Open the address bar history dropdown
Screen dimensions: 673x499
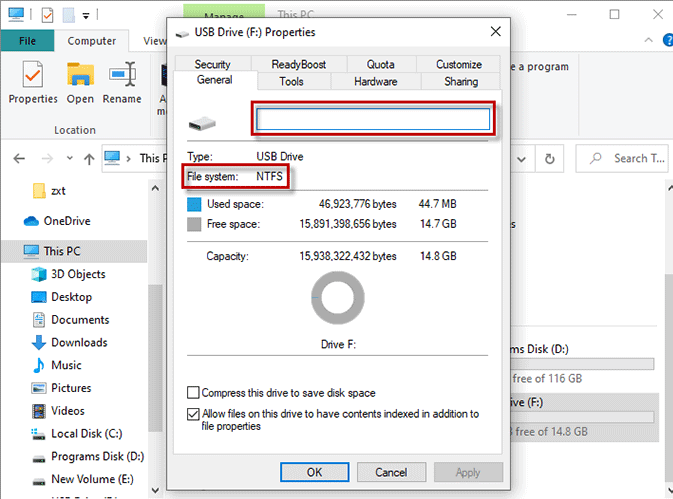(x=521, y=159)
